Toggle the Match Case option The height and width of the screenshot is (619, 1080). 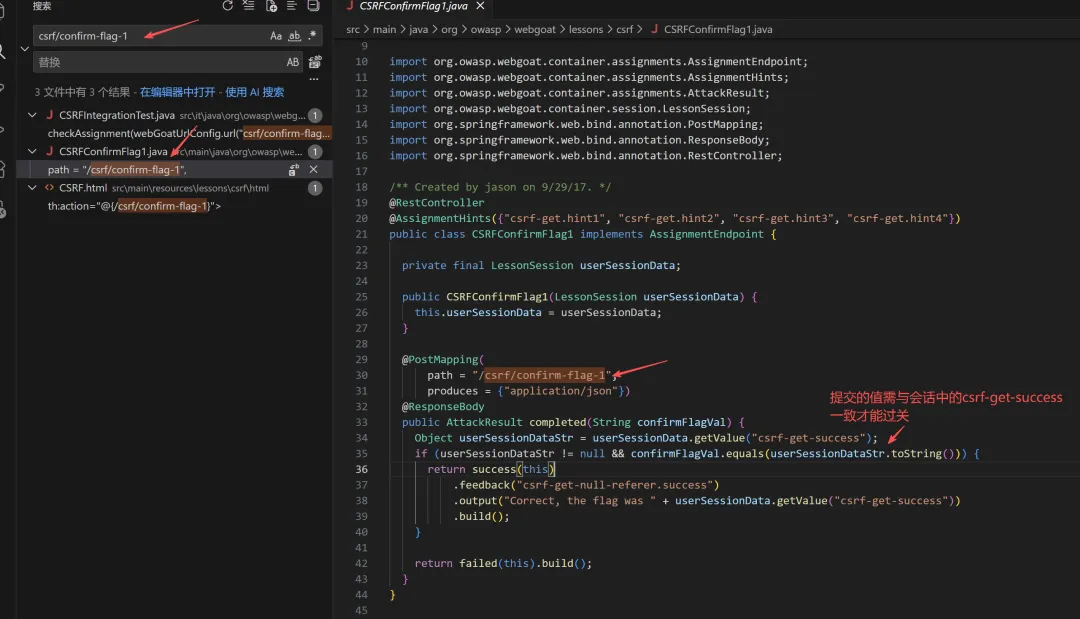click(276, 36)
